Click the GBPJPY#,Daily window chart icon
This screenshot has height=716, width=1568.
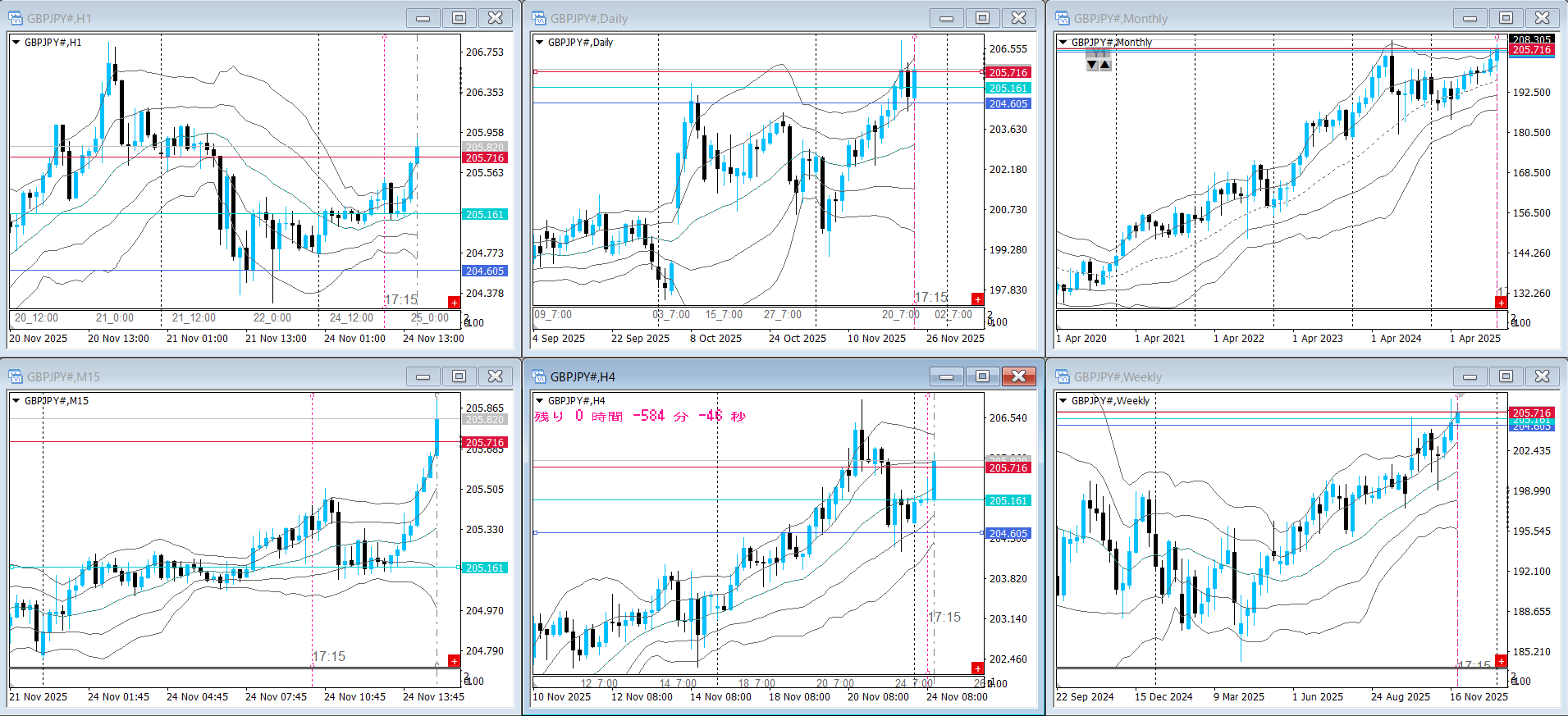(539, 18)
